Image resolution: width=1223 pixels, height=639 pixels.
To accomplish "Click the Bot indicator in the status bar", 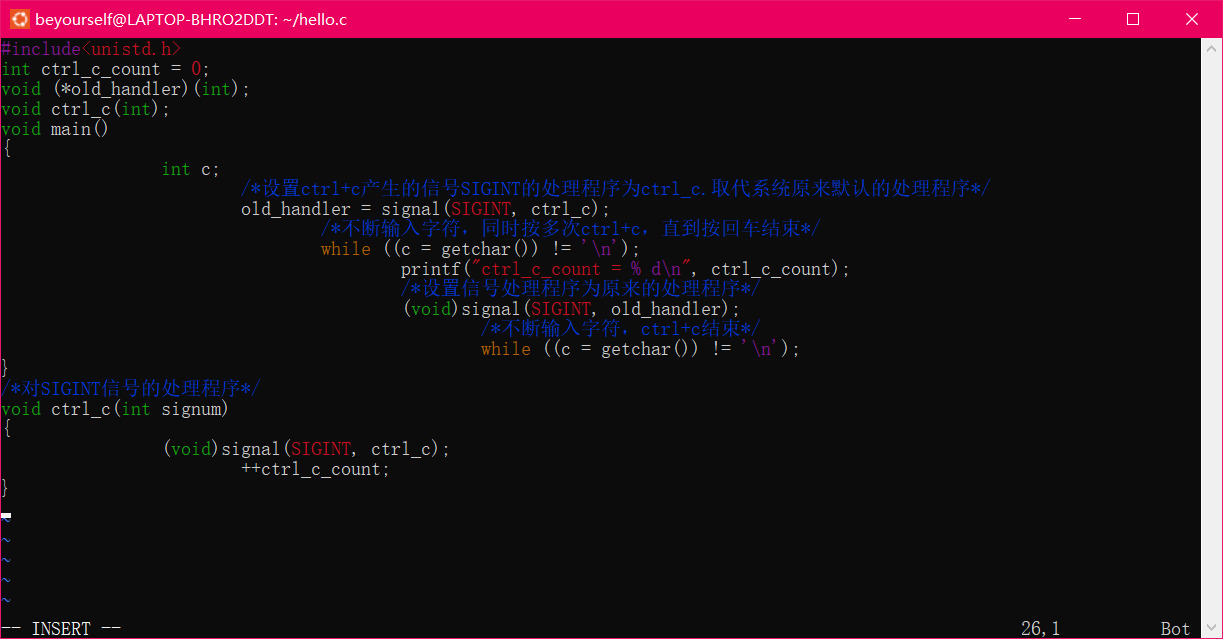I will (1175, 627).
